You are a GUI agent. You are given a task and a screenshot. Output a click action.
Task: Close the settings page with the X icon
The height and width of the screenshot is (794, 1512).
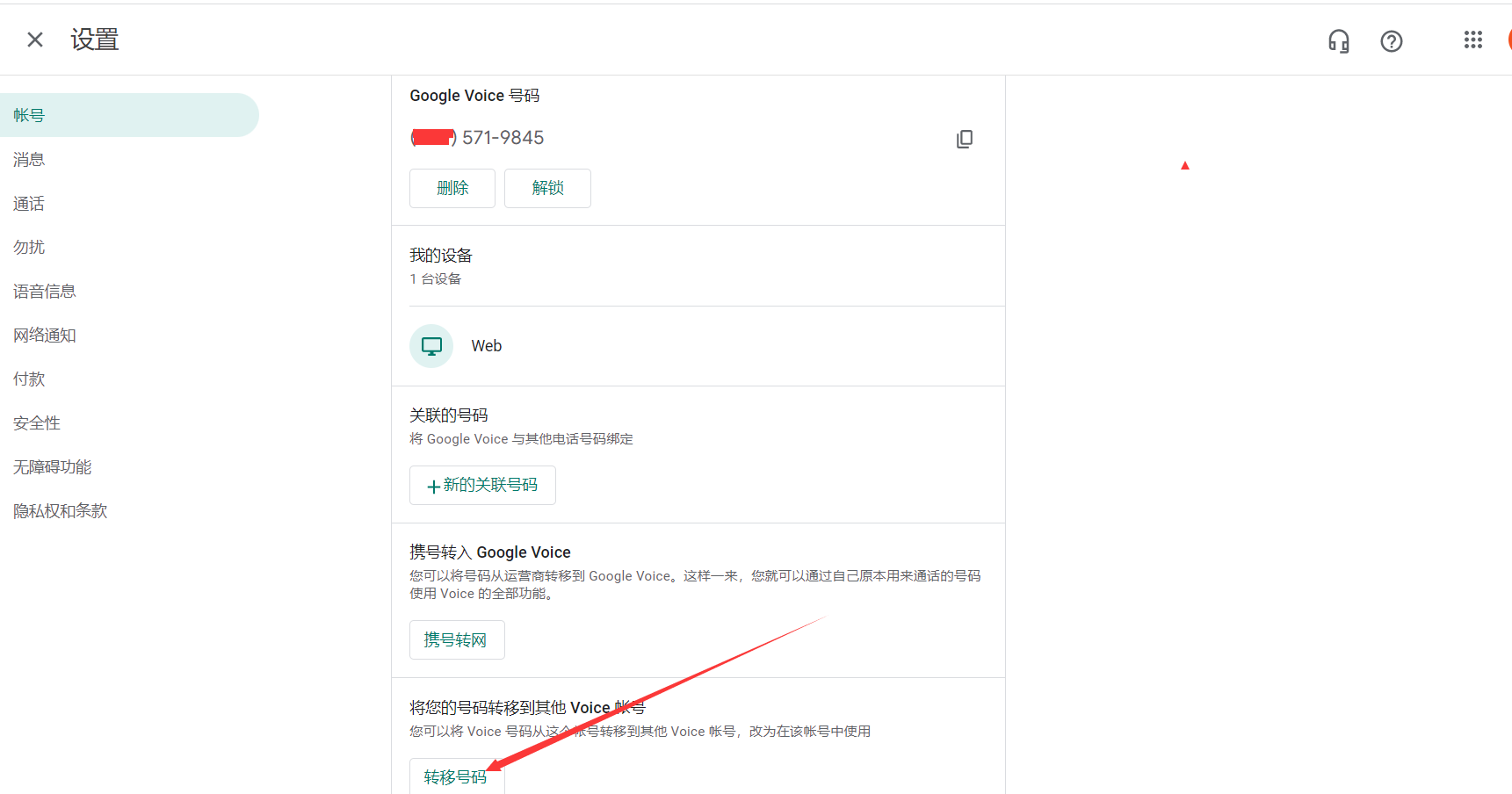(35, 40)
